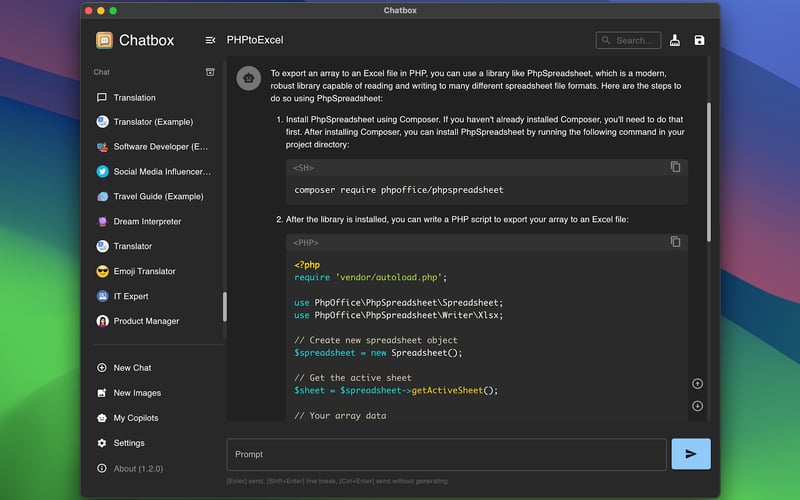
Task: Copy the PHP code block
Action: click(675, 242)
